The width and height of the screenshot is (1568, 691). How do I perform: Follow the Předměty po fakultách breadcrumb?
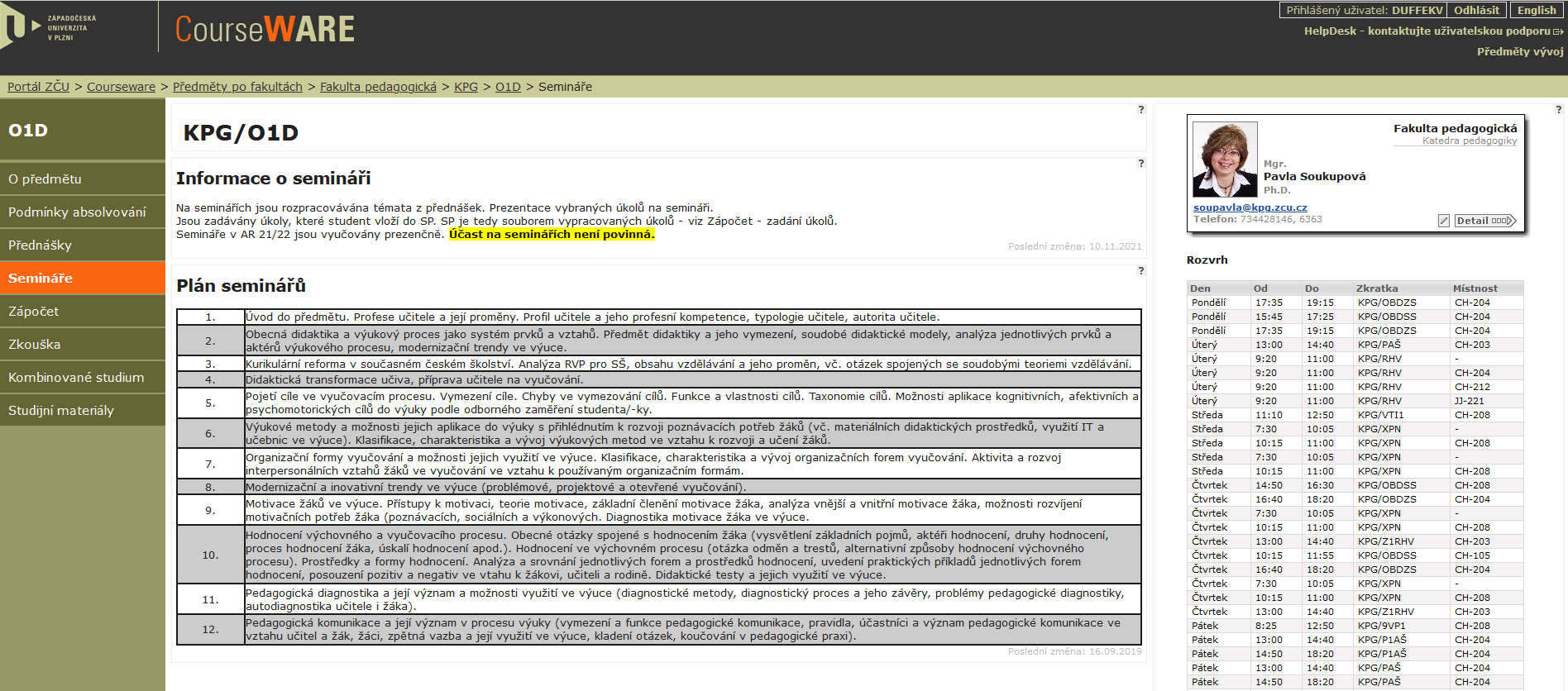coord(237,87)
